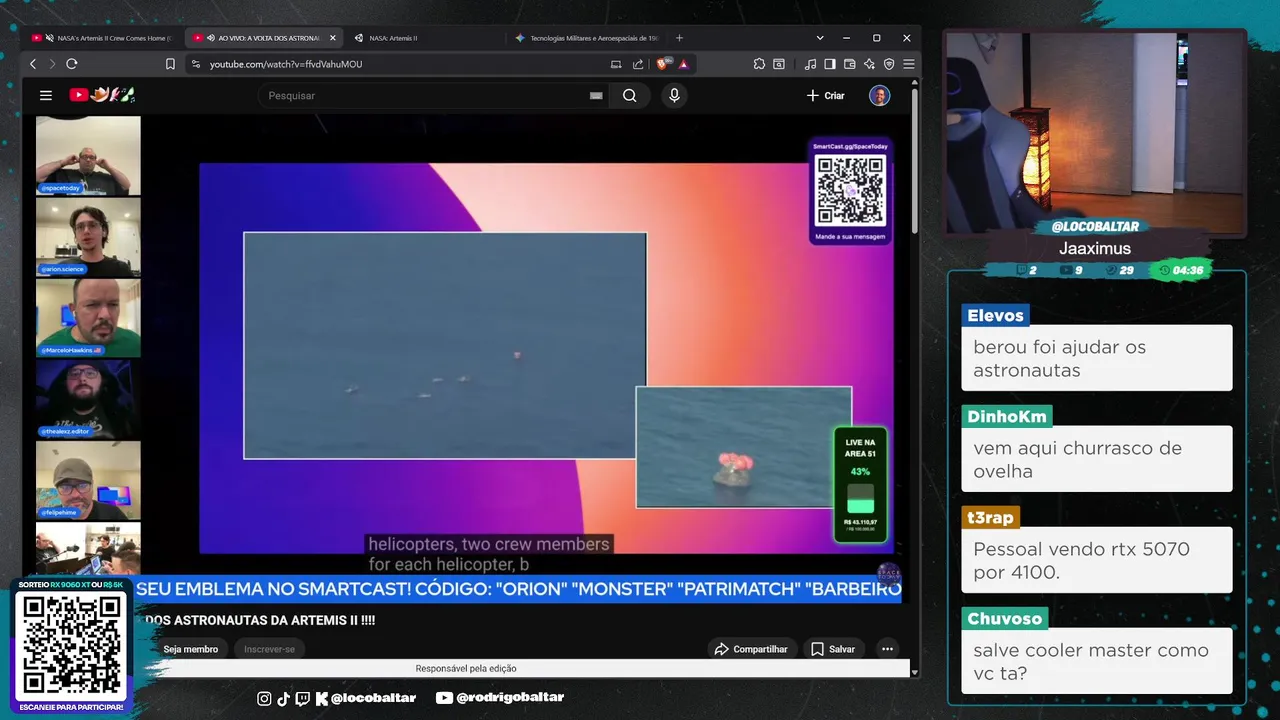Click the youtube.com/watch URL address
The width and height of the screenshot is (1280, 720).
[x=286, y=64]
